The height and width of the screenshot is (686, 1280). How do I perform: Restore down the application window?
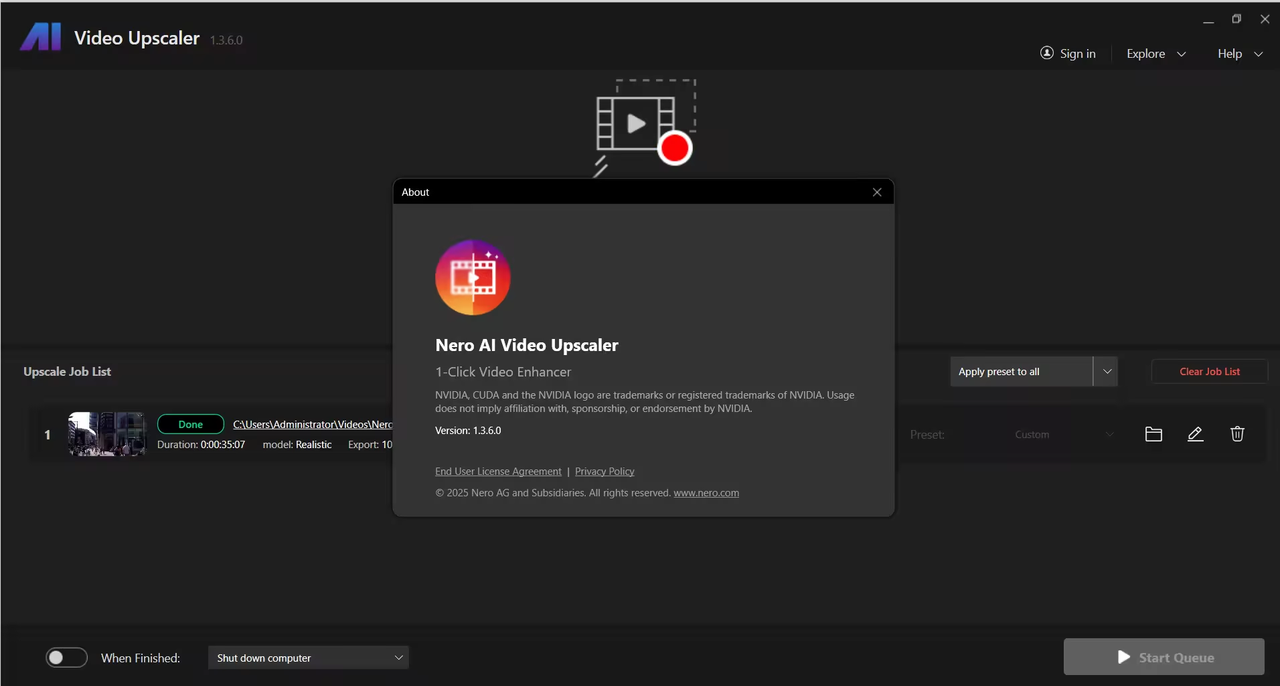coord(1236,19)
